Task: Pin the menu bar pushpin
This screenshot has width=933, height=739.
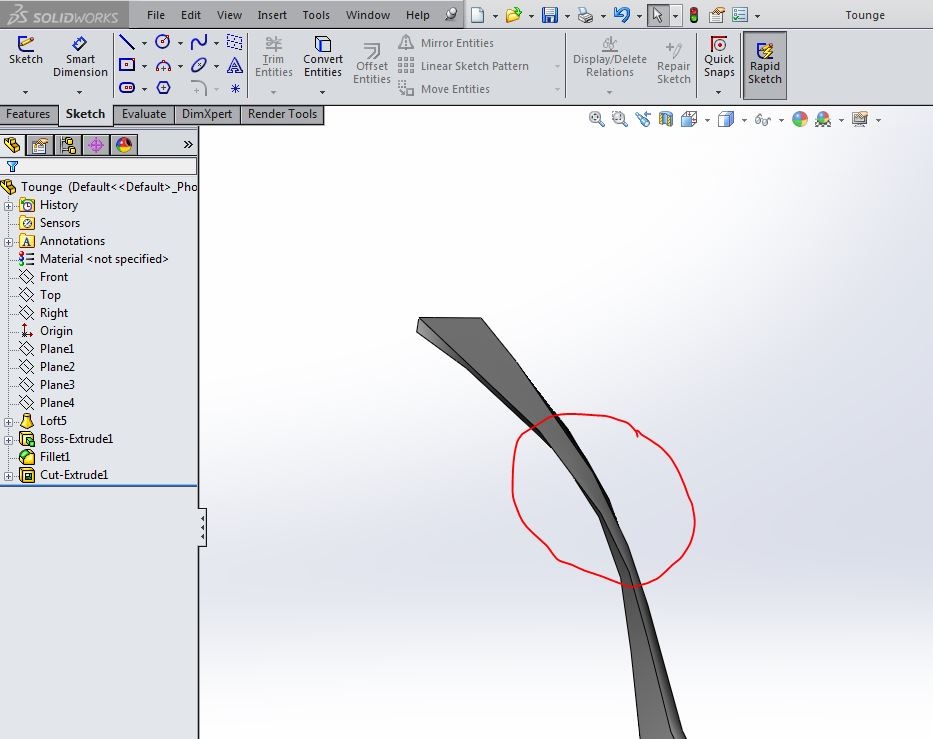Action: (x=451, y=14)
